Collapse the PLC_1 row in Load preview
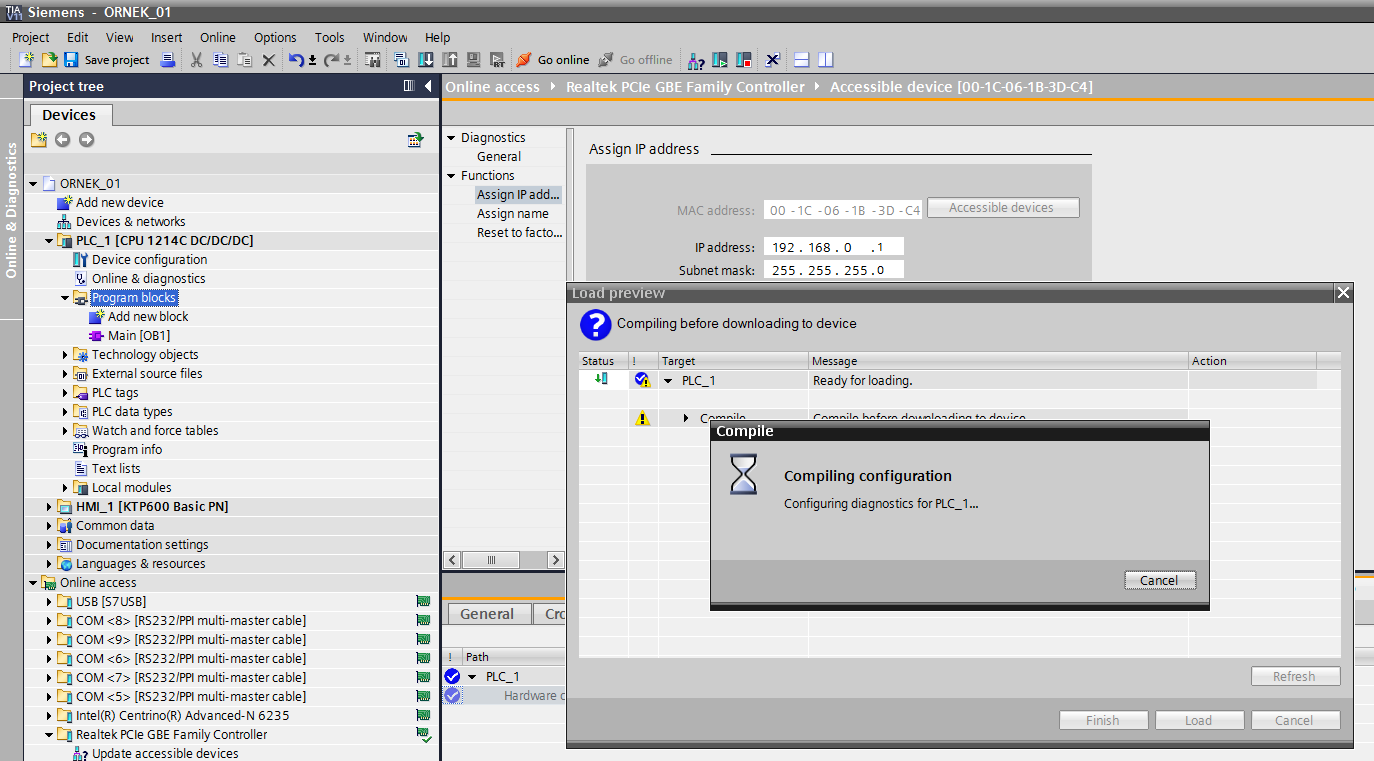The height and width of the screenshot is (761, 1374). point(668,381)
